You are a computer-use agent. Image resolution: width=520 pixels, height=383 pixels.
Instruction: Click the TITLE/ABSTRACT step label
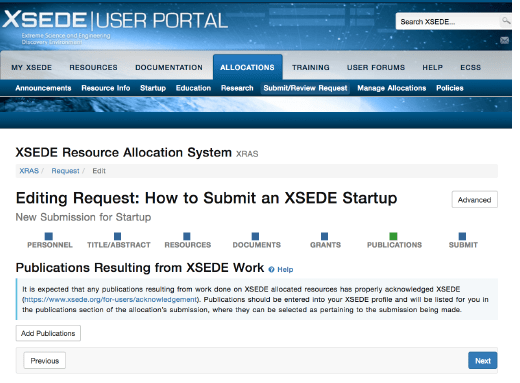(119, 245)
